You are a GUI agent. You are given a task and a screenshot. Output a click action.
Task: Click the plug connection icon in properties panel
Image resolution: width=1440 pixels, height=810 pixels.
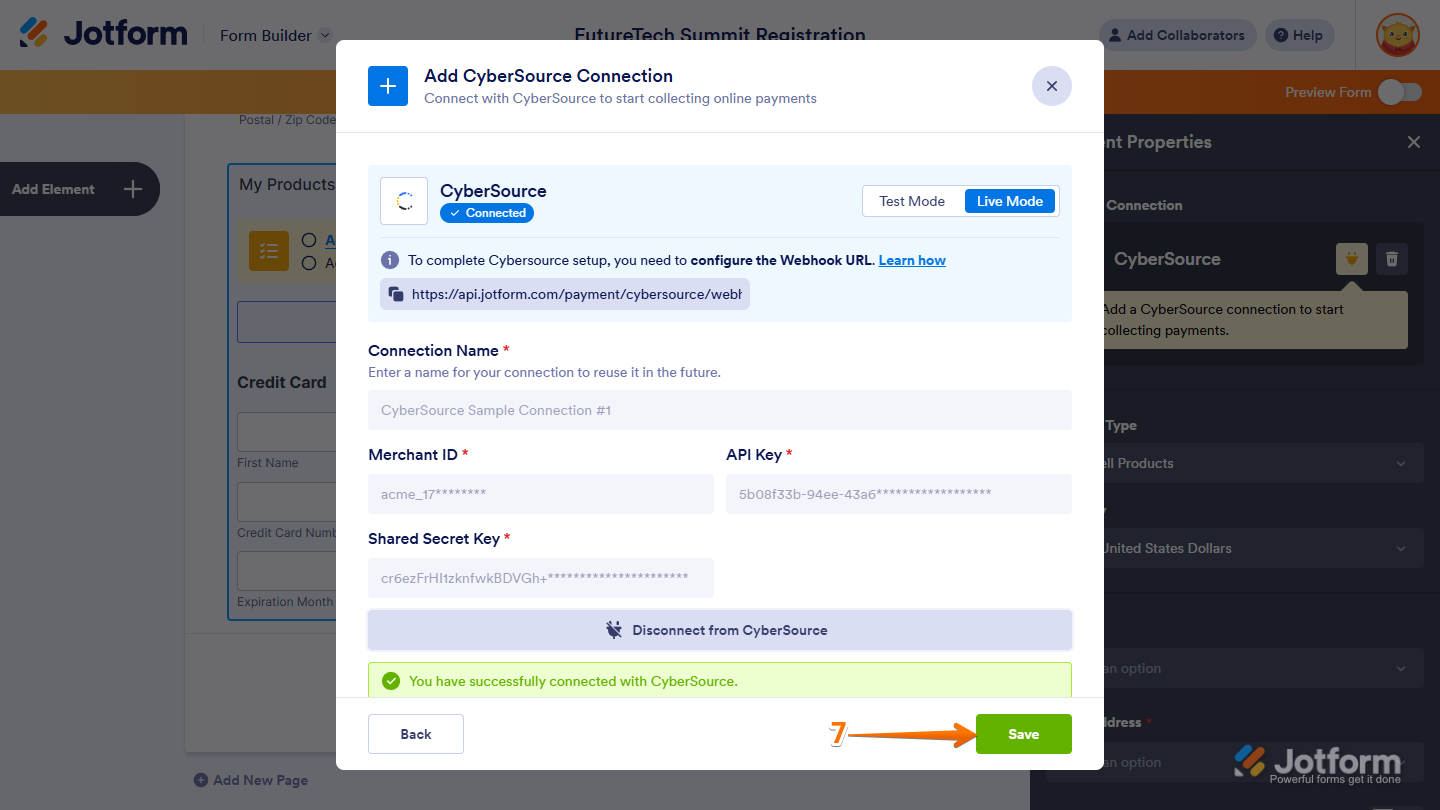tap(1352, 259)
